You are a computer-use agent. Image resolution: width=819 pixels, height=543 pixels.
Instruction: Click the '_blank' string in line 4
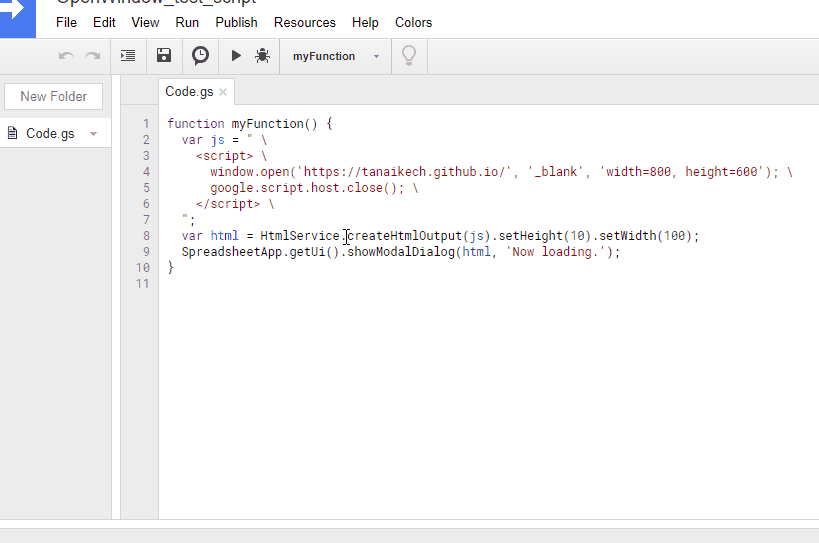(556, 172)
